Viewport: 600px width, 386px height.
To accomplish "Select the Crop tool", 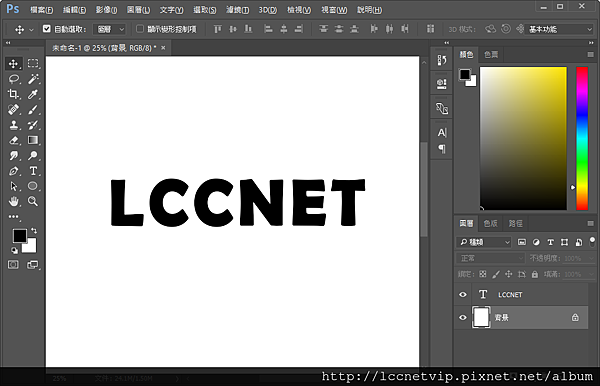I will coord(13,94).
